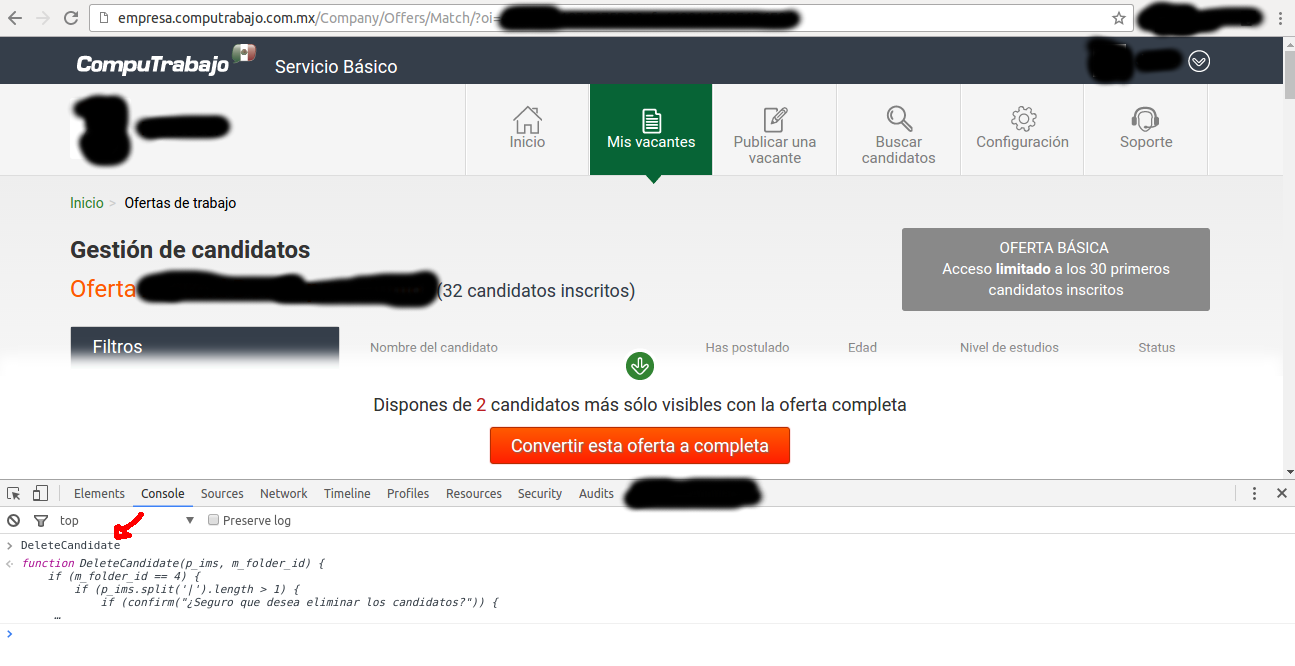Switch to DevTools Console tab
Image resolution: width=1295 pixels, height=666 pixels.
point(163,493)
